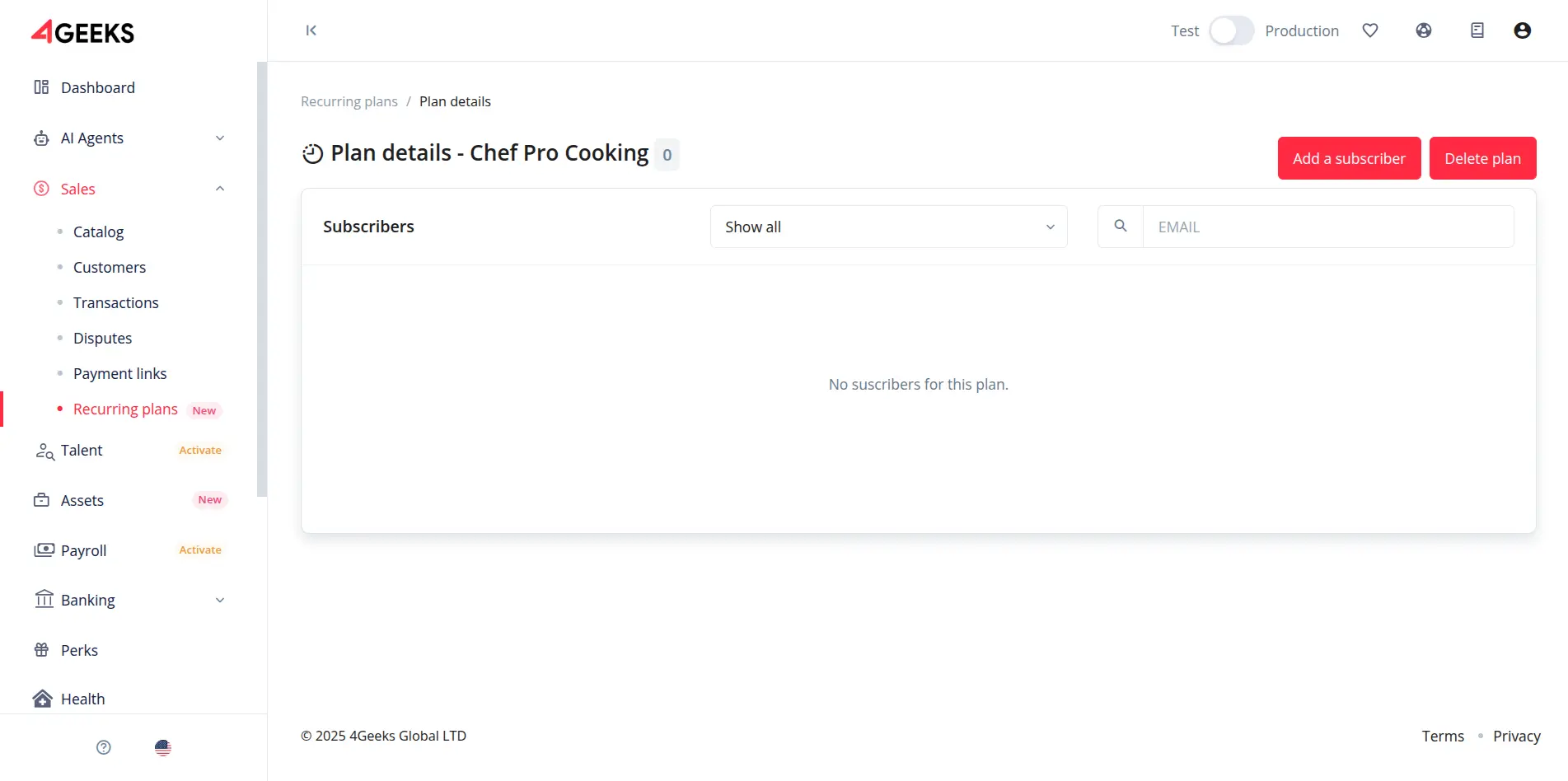Go to Transactions in sidebar
1568x781 pixels.
pos(115,303)
